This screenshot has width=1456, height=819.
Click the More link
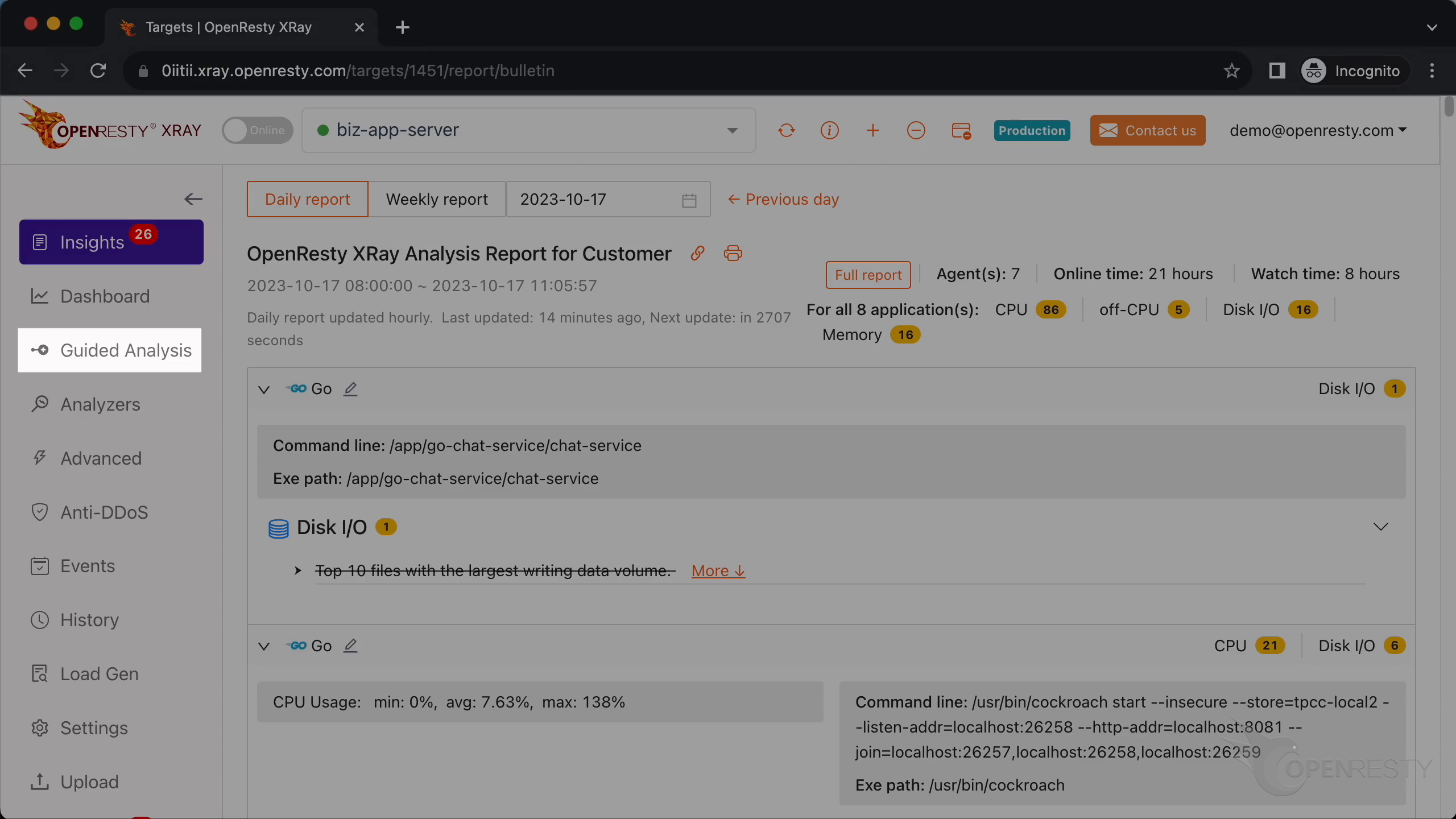[x=718, y=570]
